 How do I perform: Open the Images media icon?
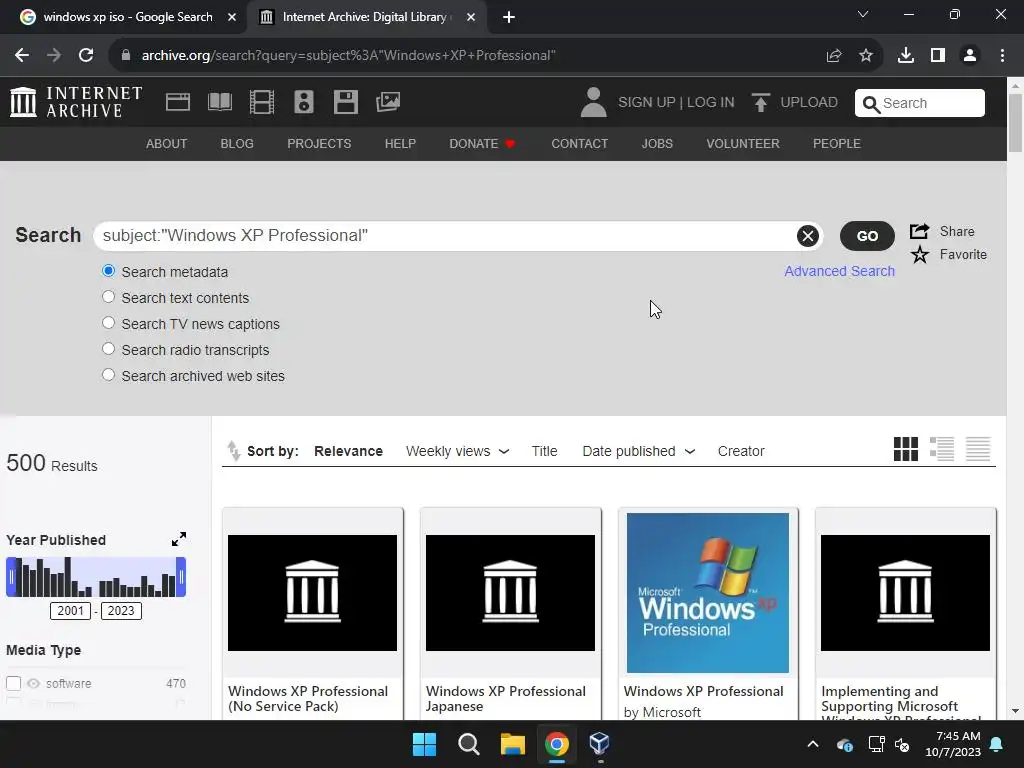click(x=388, y=102)
